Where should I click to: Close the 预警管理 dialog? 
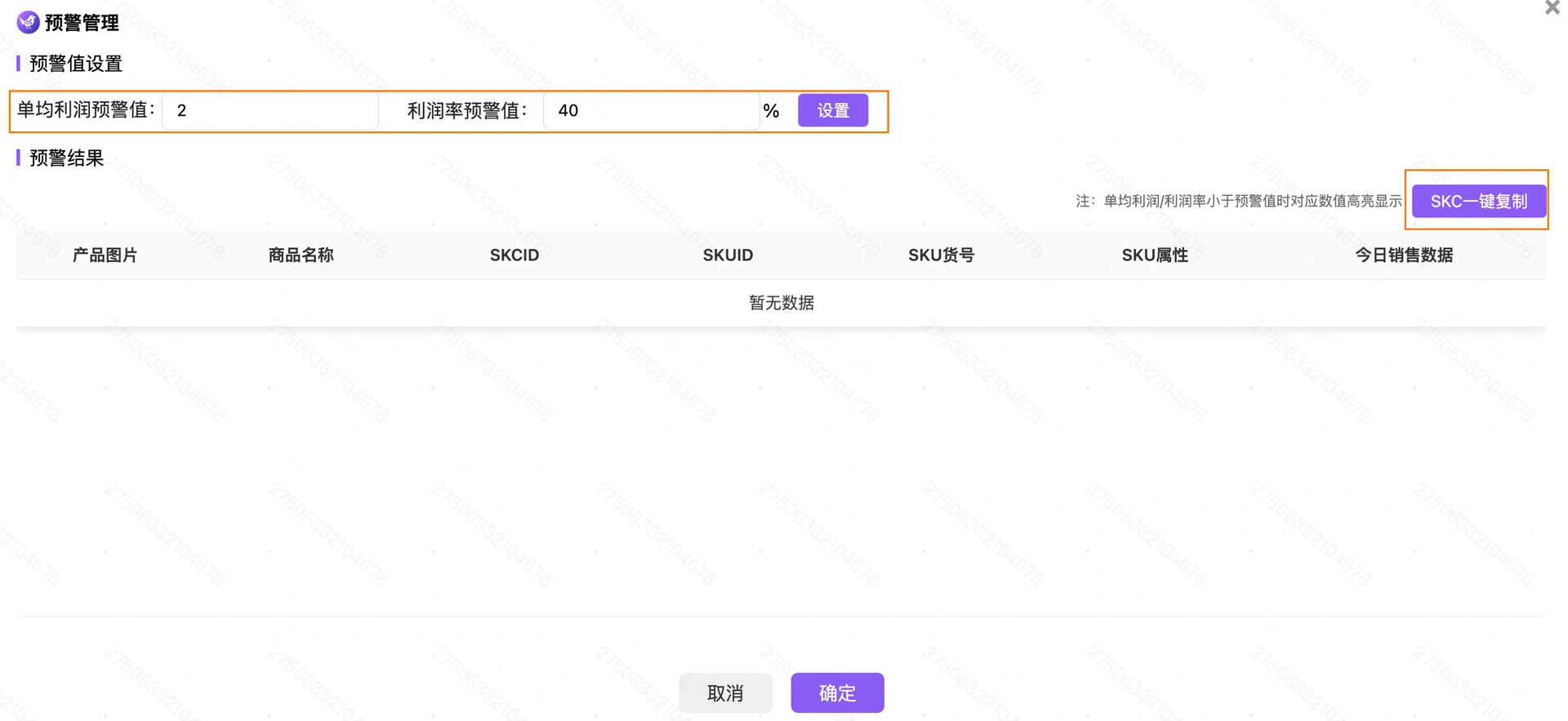[x=1552, y=8]
